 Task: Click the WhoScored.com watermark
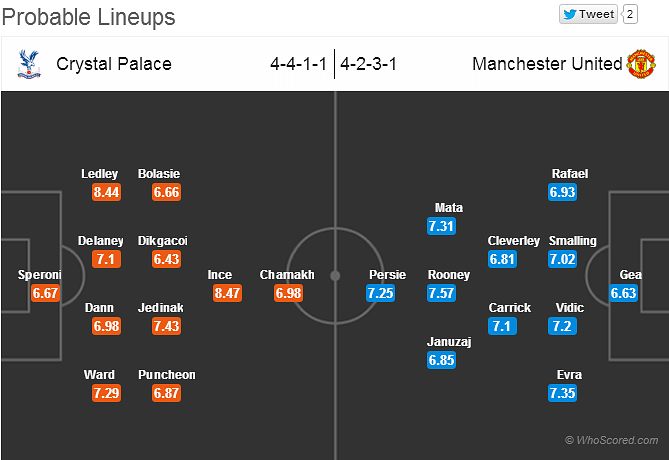click(612, 440)
